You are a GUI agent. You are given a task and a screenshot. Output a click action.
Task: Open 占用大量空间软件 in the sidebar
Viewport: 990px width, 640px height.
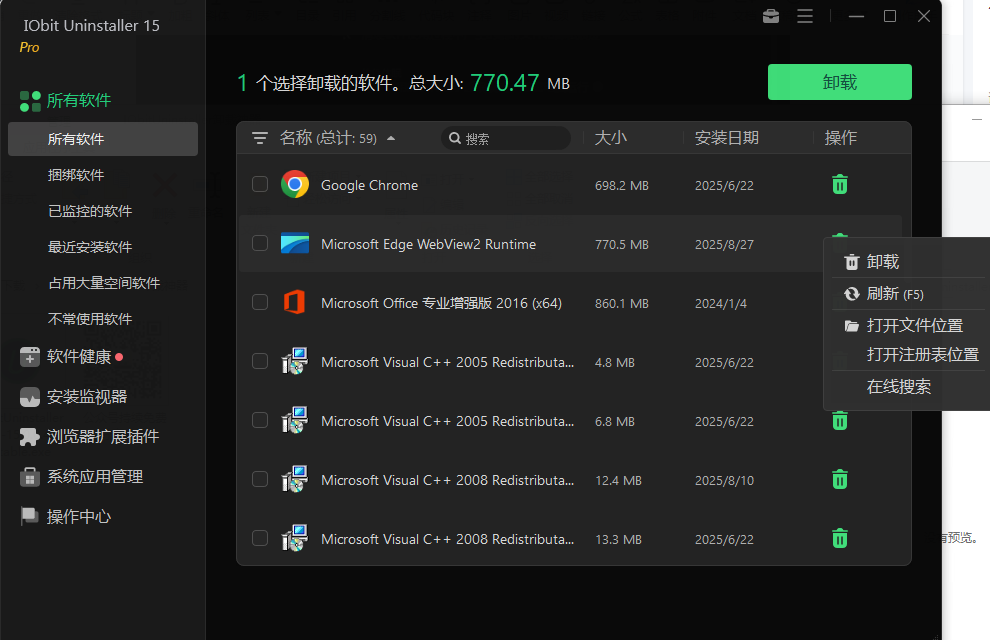tap(104, 283)
